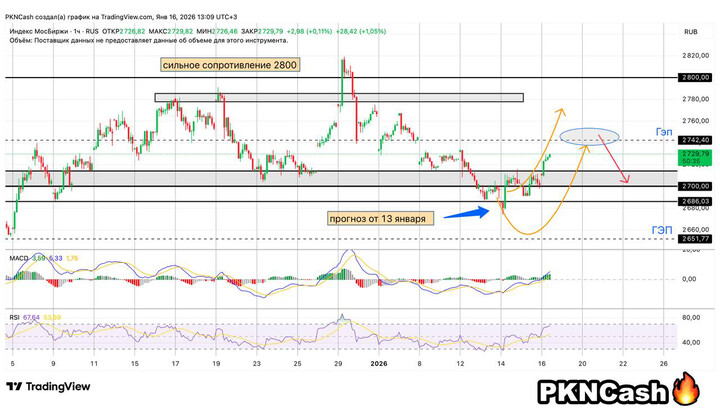Select the 'прогноз от 13 января' text label
720x411 pixels.
click(379, 218)
